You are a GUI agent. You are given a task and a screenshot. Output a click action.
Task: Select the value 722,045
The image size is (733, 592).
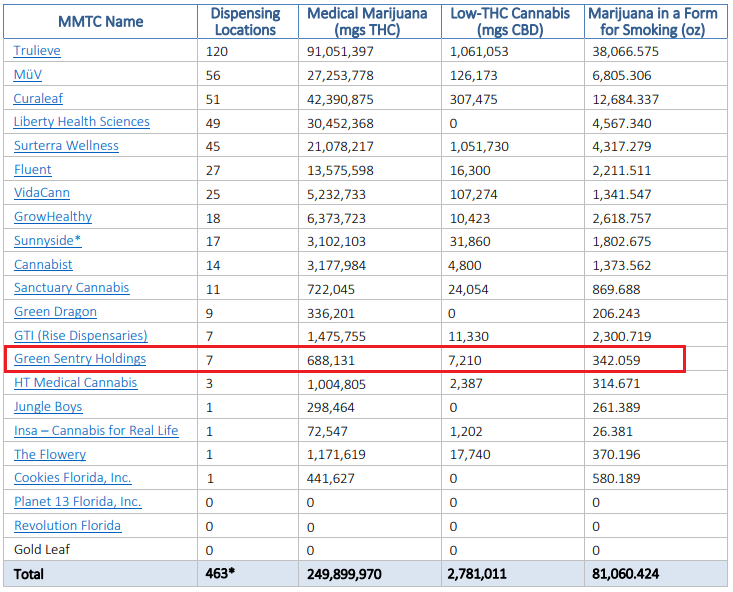pyautogui.click(x=331, y=289)
